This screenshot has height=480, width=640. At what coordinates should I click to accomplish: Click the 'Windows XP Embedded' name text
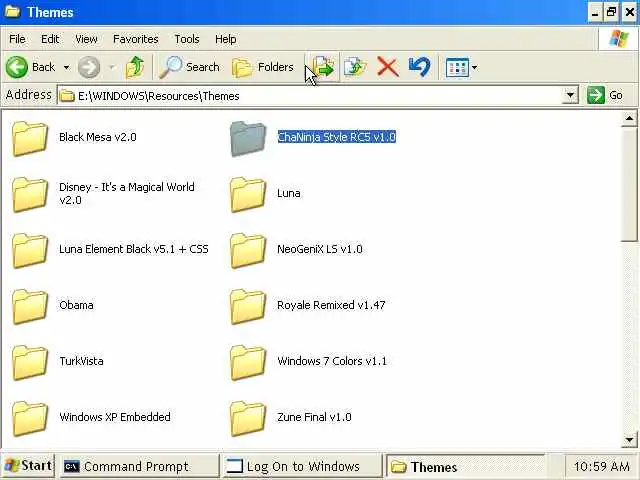coord(115,417)
